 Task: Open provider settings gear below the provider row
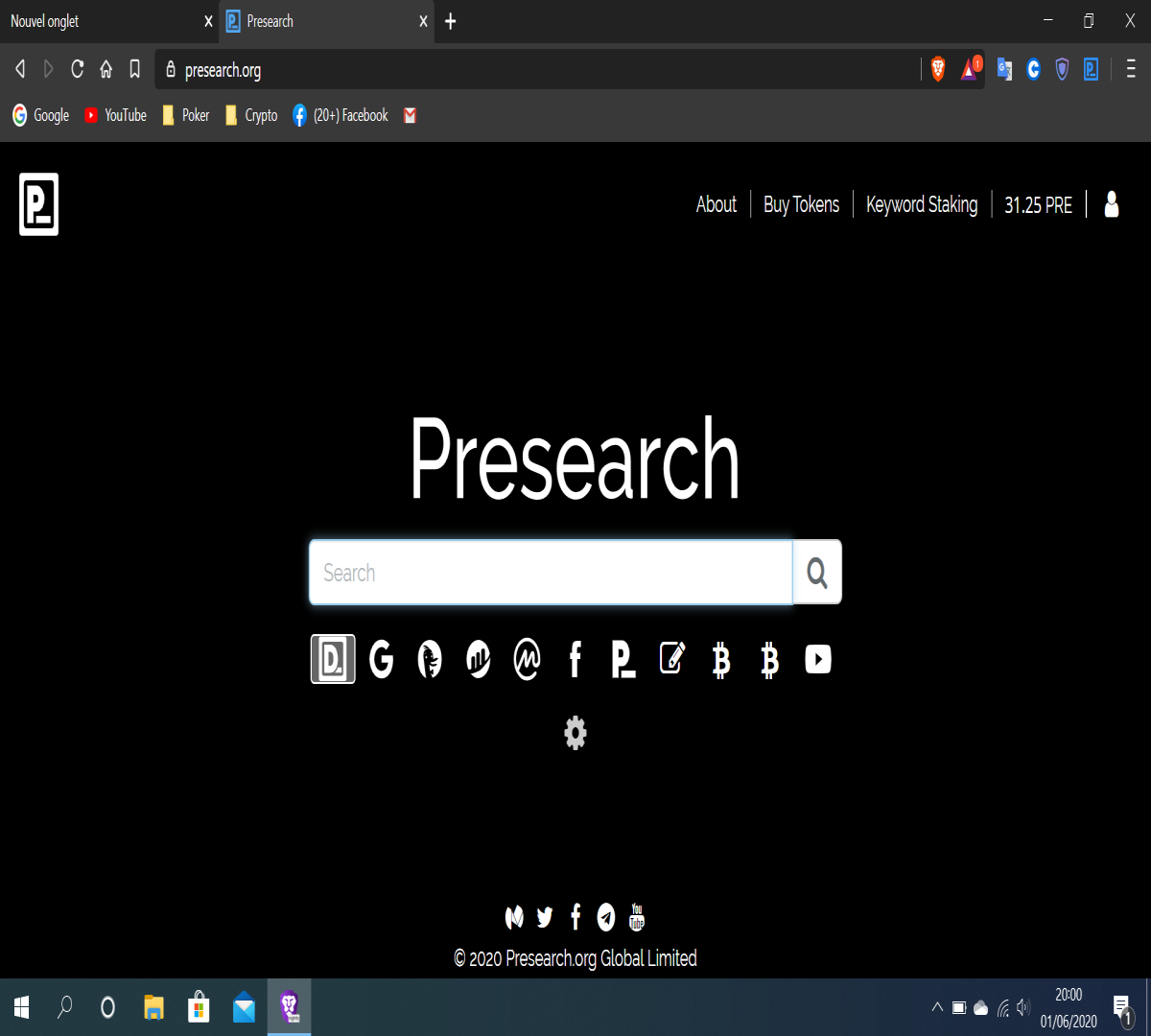click(x=575, y=733)
